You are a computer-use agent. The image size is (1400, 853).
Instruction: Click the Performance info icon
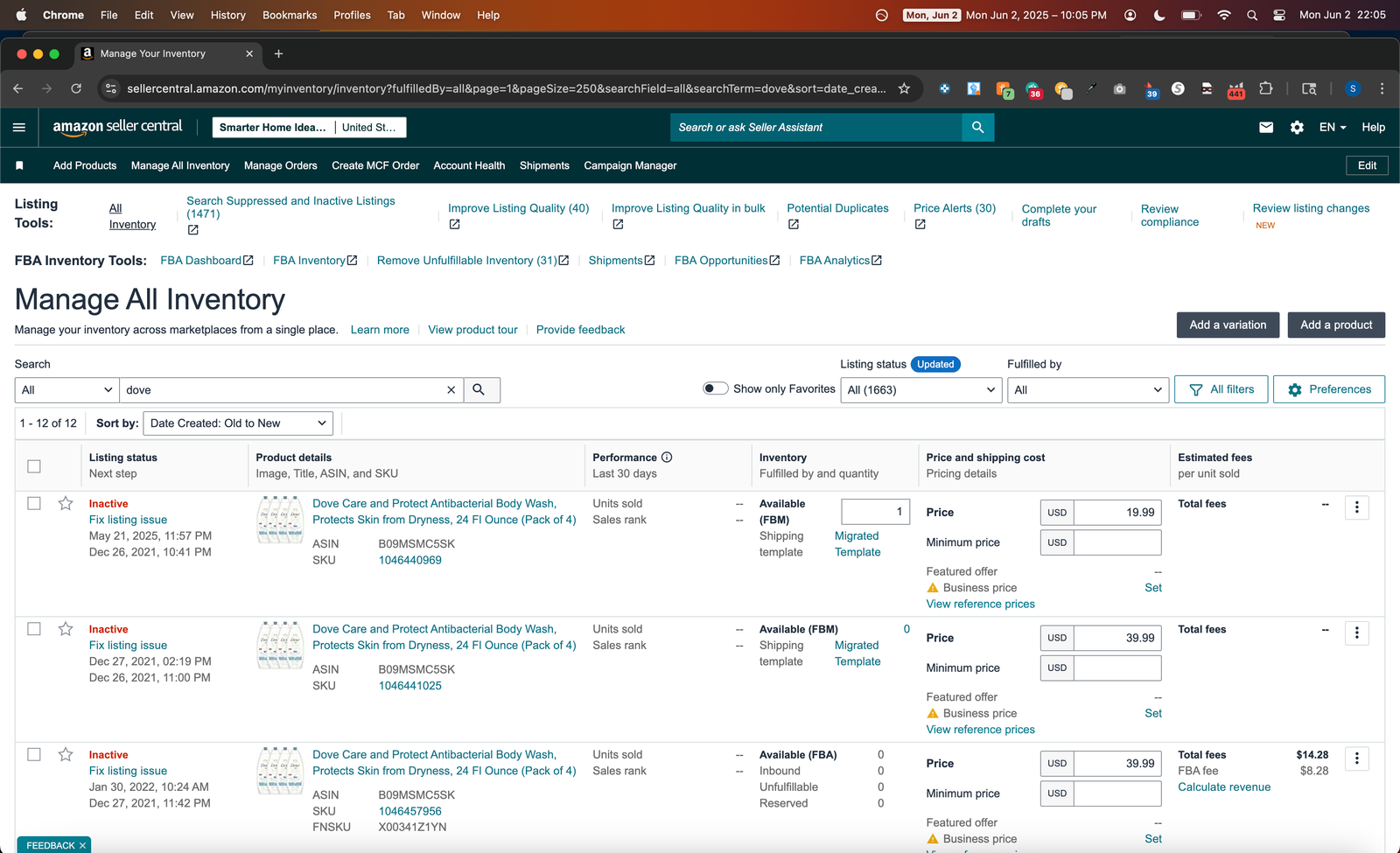[x=667, y=458]
